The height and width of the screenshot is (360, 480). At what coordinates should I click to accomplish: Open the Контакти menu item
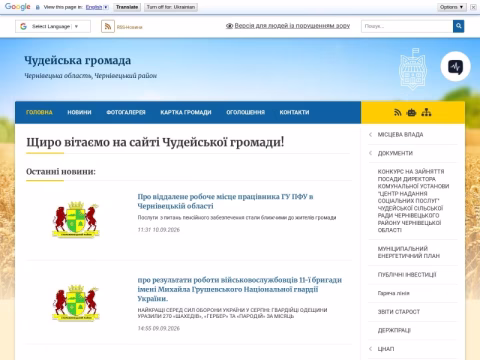tap(294, 112)
